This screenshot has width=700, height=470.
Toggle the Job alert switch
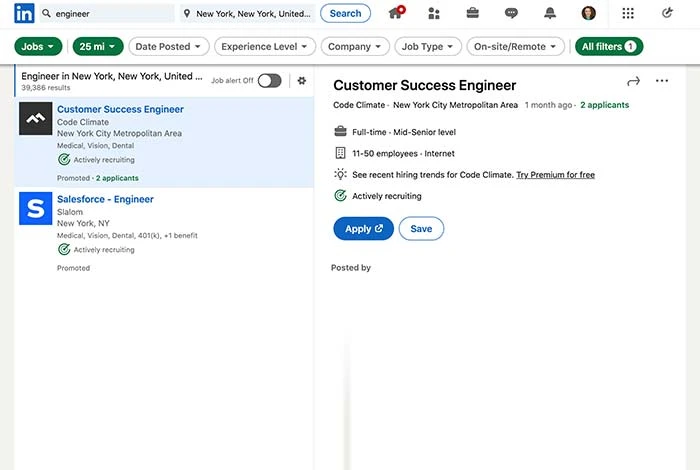pyautogui.click(x=270, y=81)
